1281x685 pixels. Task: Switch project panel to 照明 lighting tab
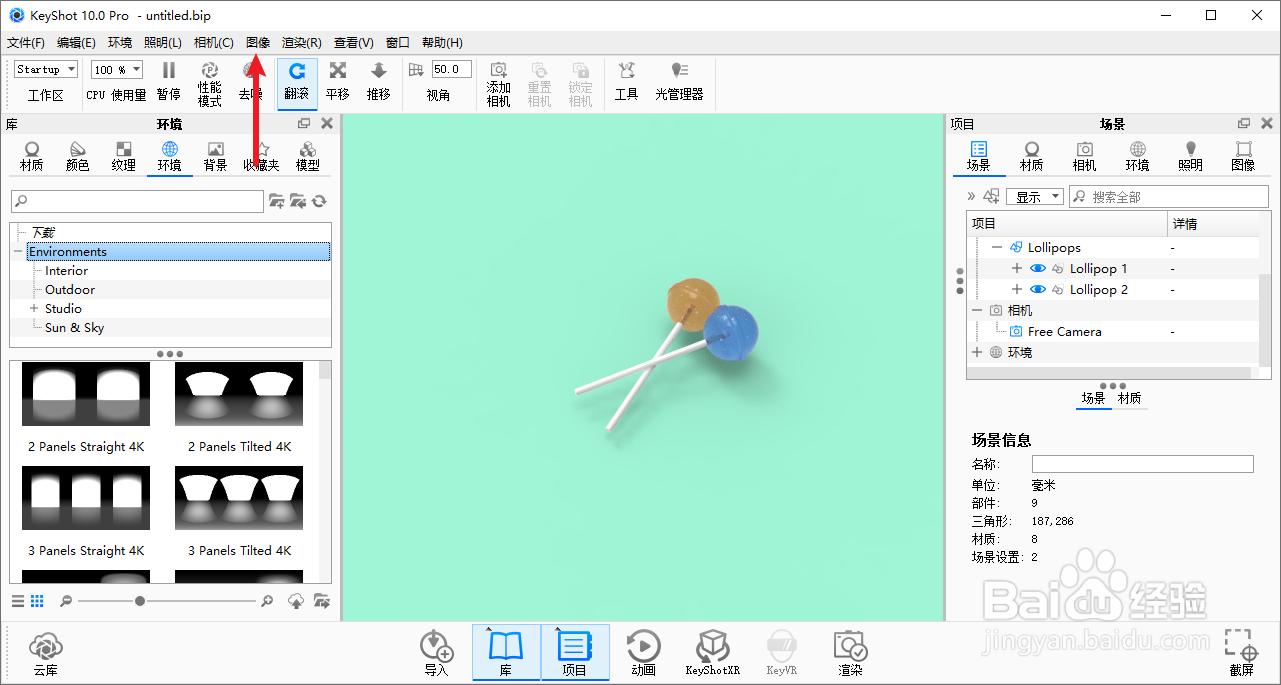click(1190, 156)
